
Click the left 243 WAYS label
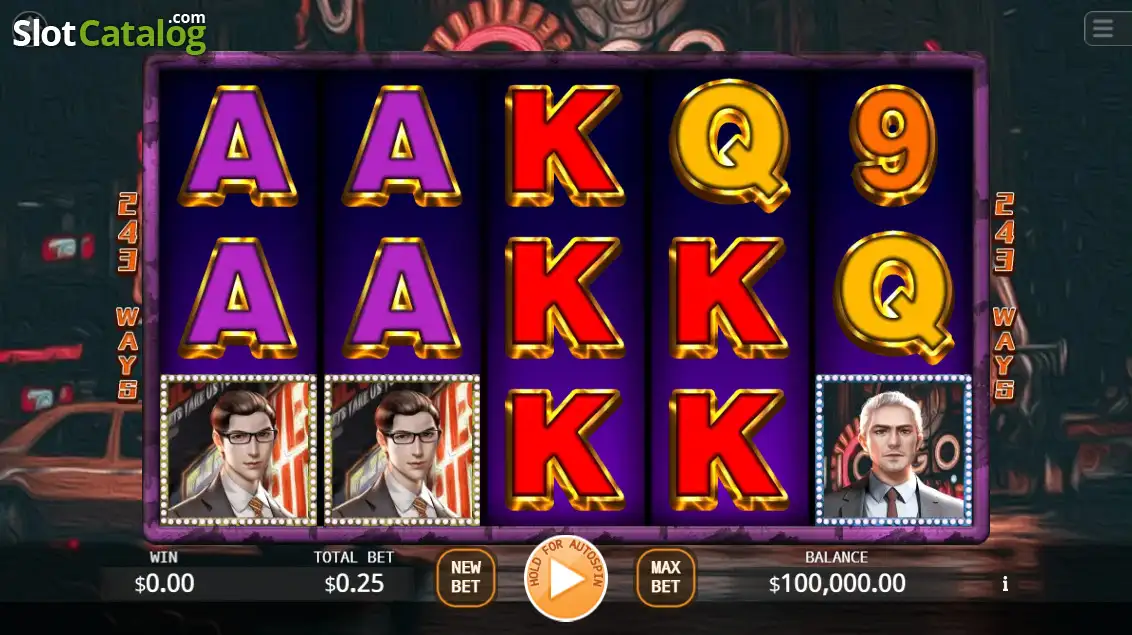[x=128, y=296]
